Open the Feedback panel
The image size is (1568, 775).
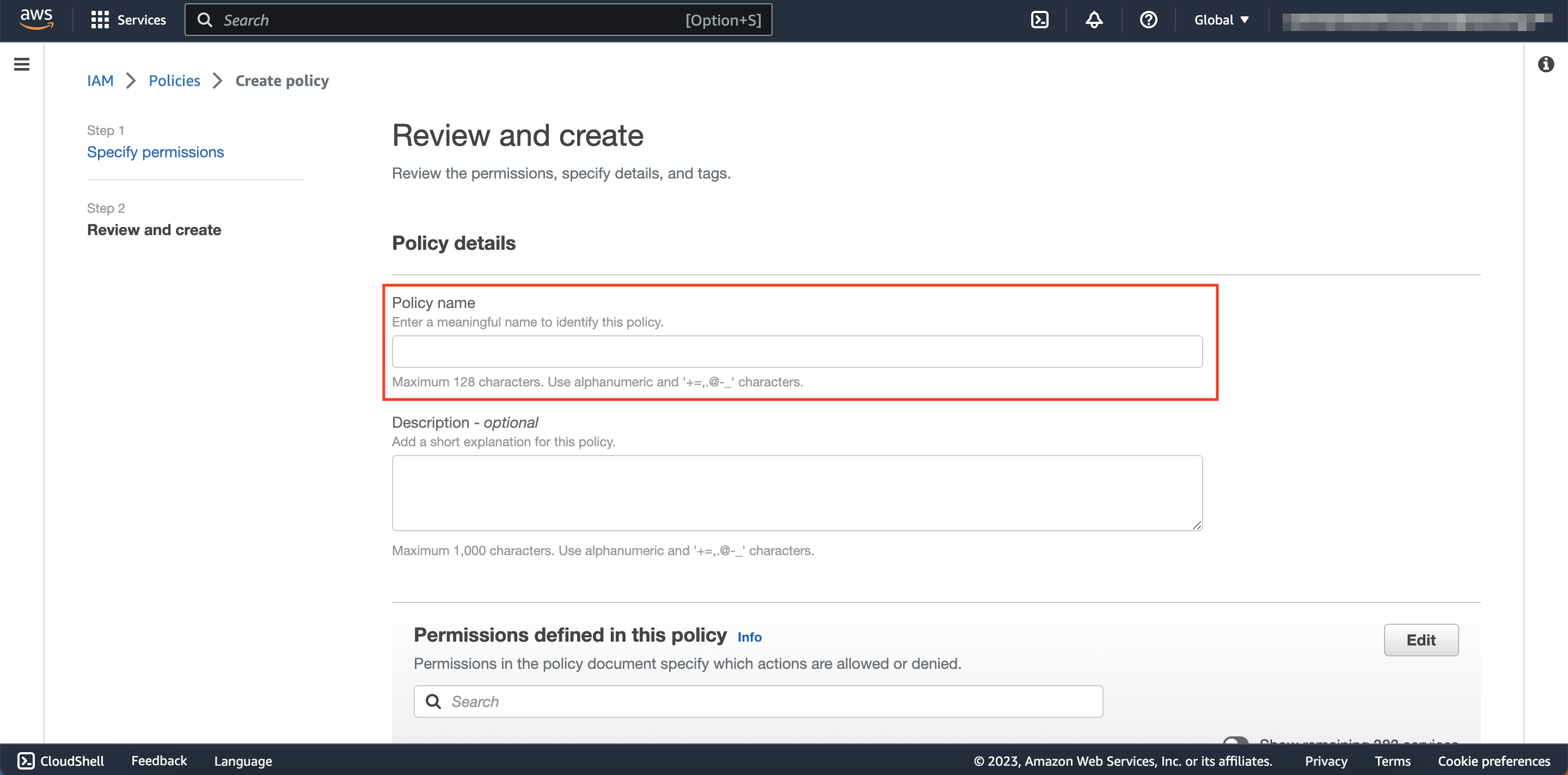(158, 760)
